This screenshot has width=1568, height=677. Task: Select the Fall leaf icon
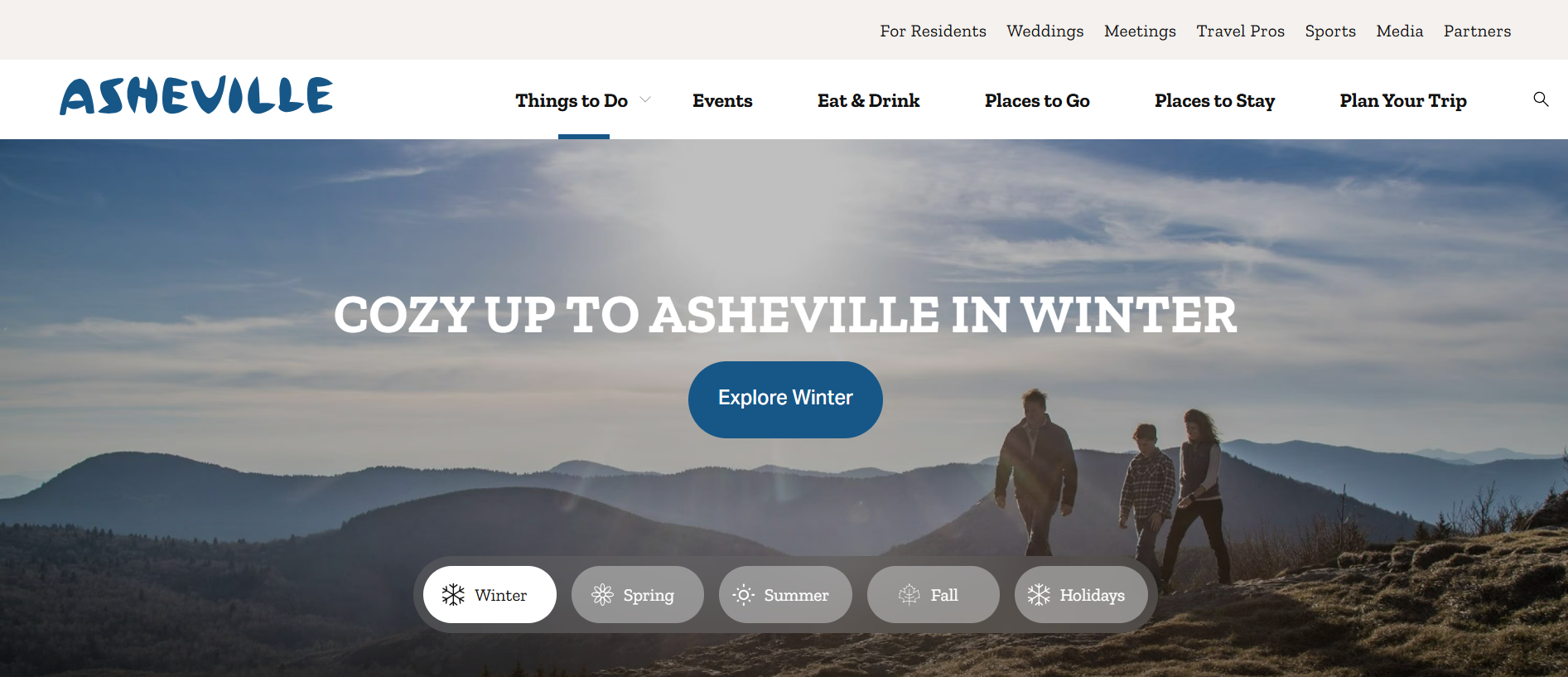[x=909, y=595]
